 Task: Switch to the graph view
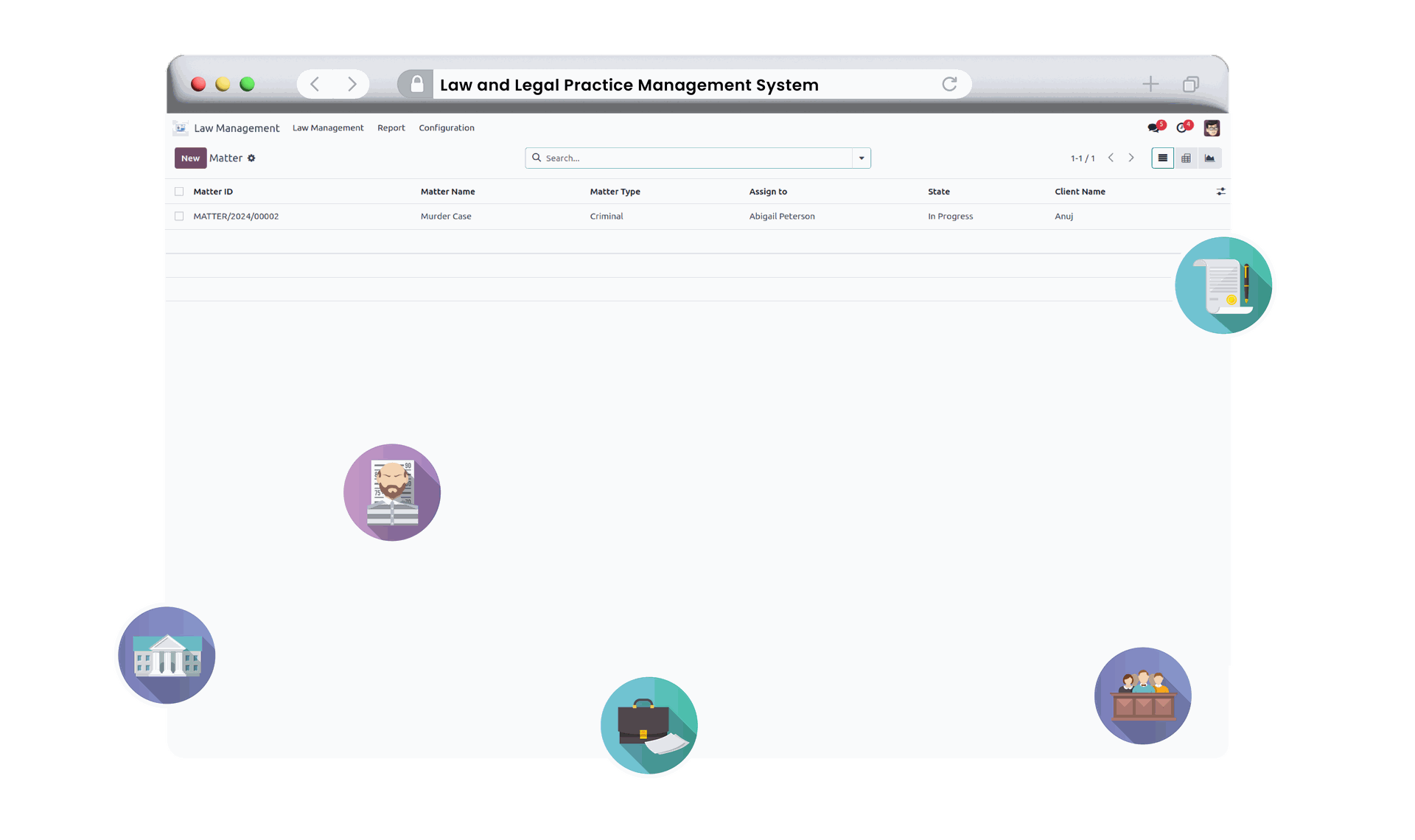tap(1210, 158)
